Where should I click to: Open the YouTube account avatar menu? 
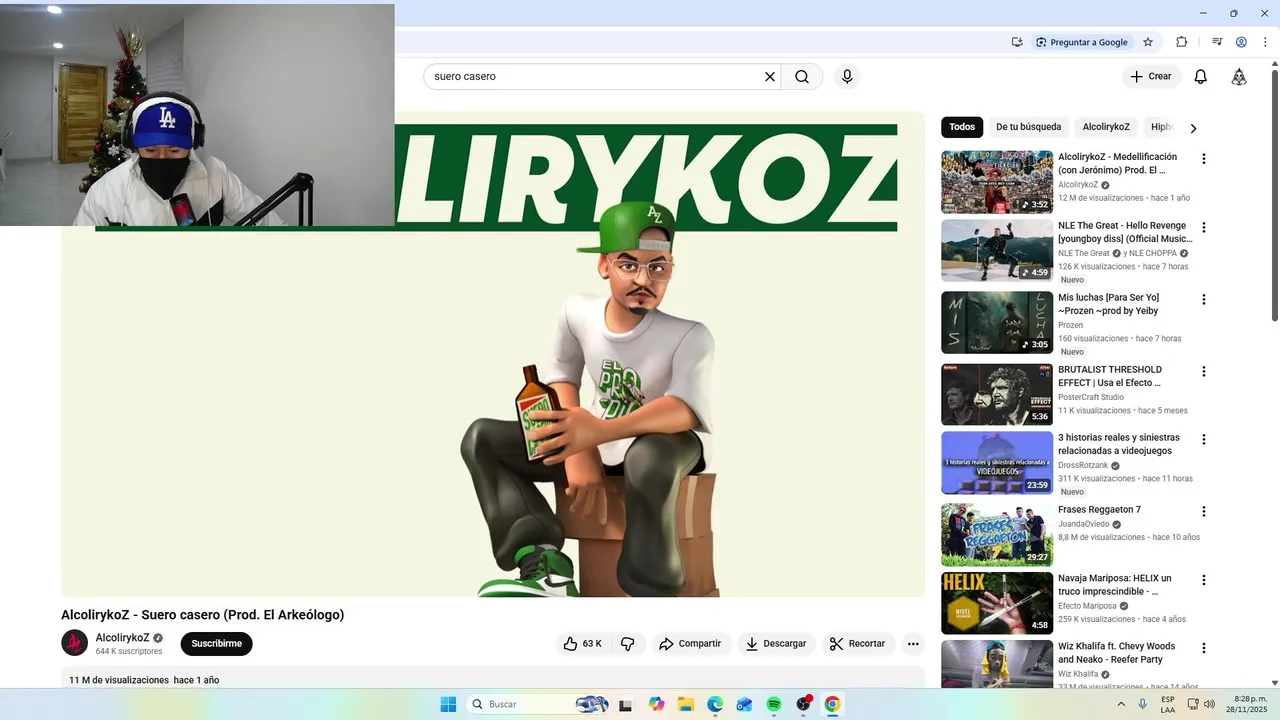1239,77
